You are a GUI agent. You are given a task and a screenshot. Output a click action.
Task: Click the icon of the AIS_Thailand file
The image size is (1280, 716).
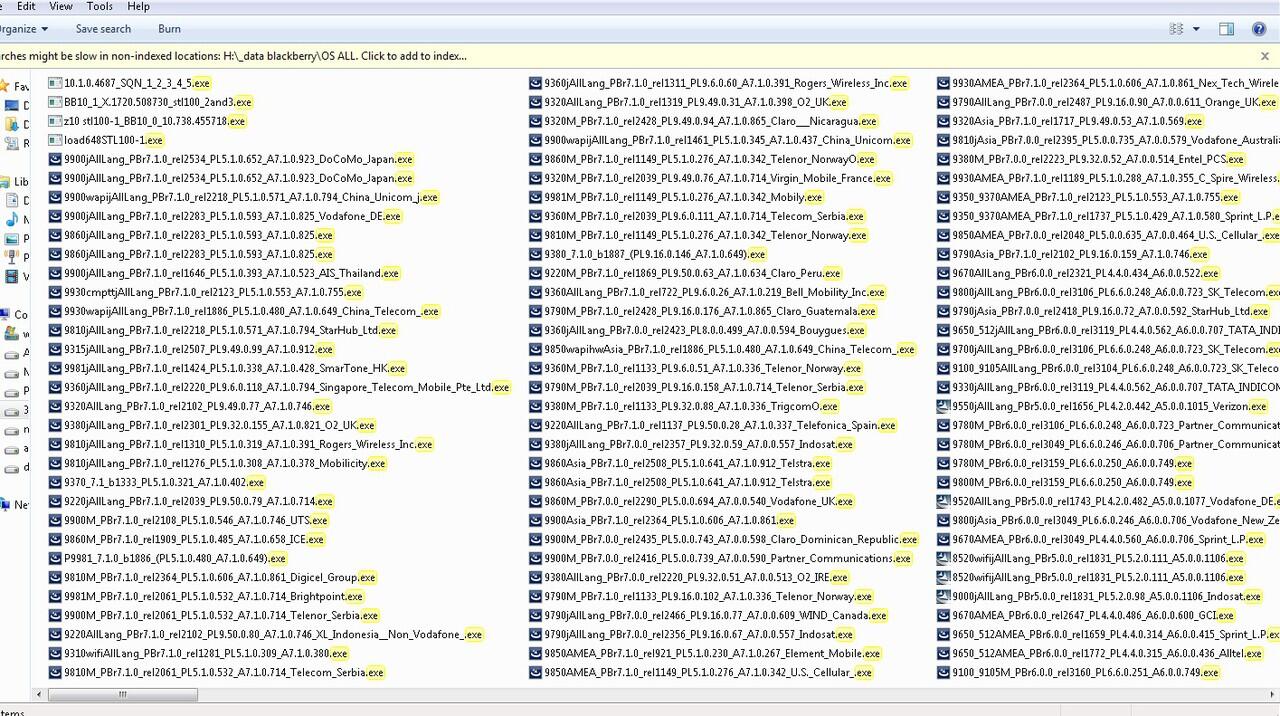[x=55, y=273]
